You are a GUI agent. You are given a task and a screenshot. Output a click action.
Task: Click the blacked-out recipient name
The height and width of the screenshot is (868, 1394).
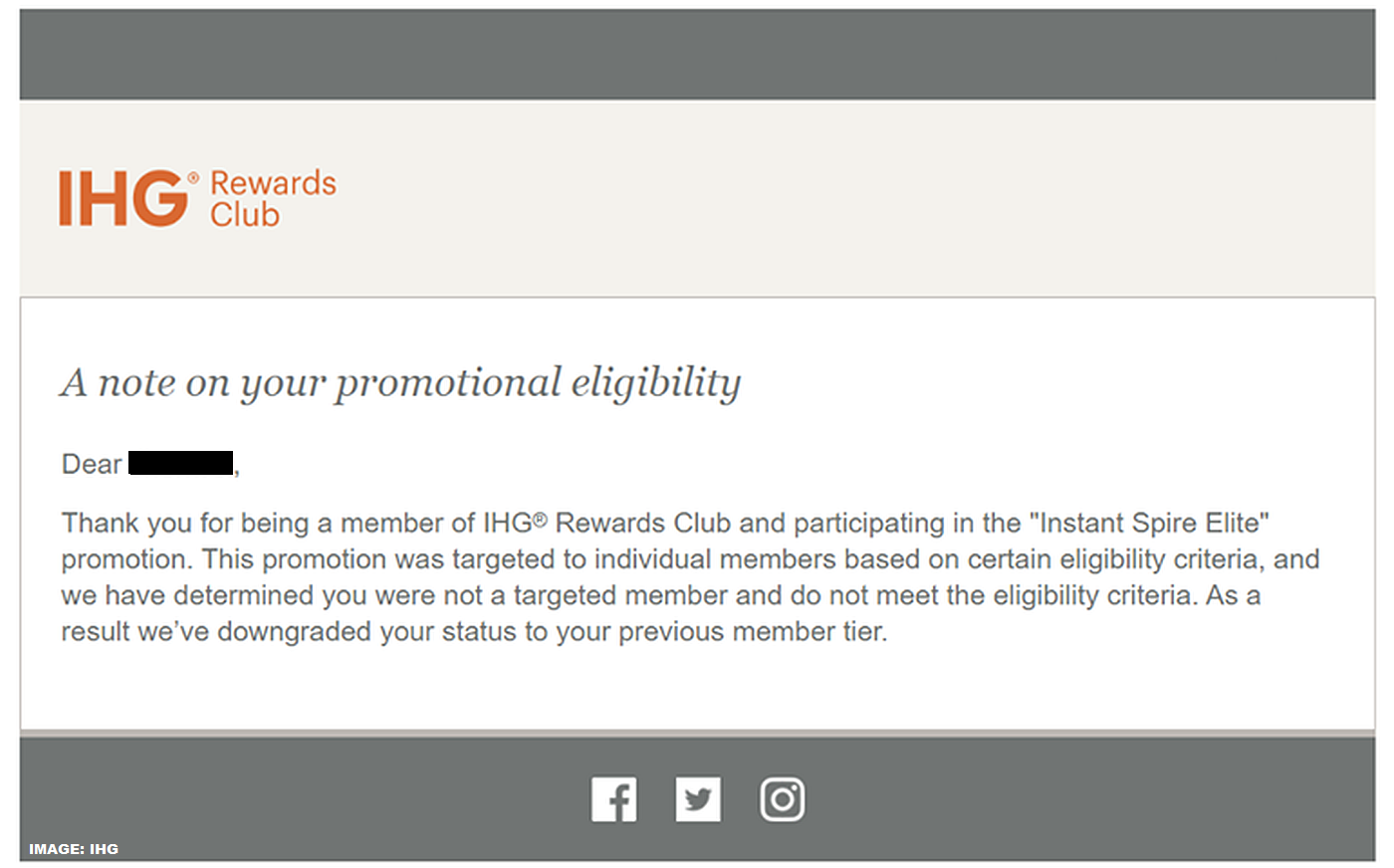click(180, 464)
